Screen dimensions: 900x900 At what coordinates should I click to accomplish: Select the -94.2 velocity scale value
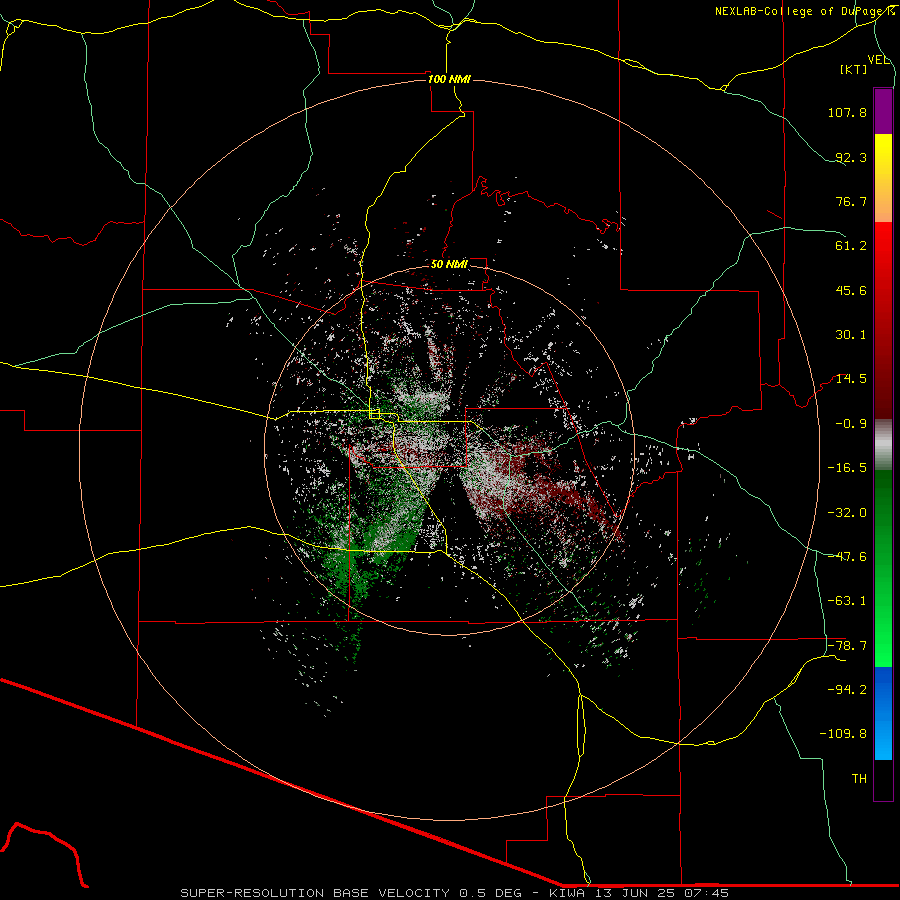[847, 690]
